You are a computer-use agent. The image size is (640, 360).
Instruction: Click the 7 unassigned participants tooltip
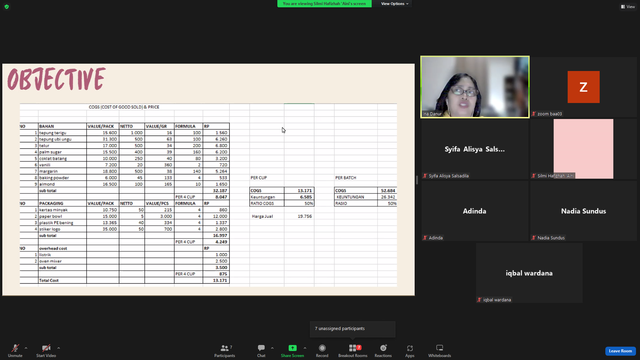pos(353,329)
